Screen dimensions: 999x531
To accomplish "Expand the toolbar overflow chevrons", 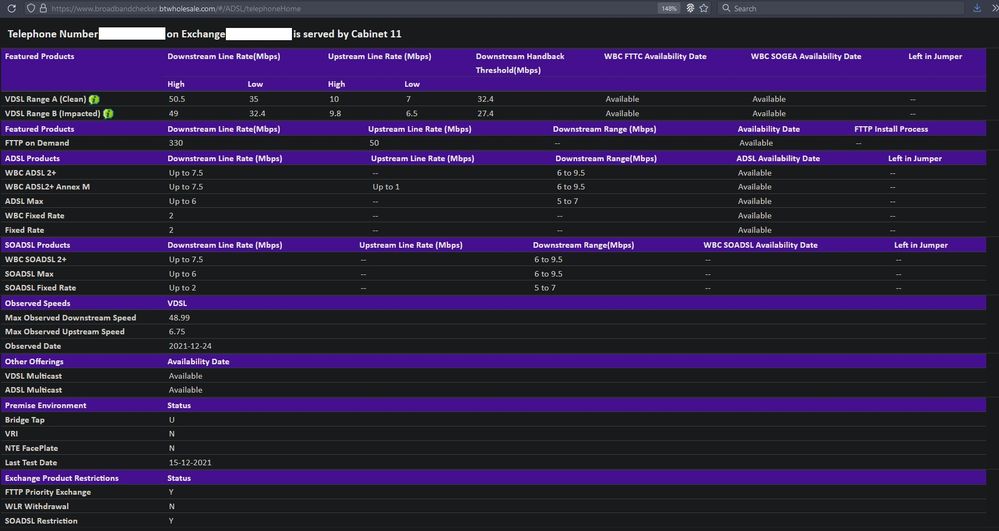I will click(x=993, y=8).
